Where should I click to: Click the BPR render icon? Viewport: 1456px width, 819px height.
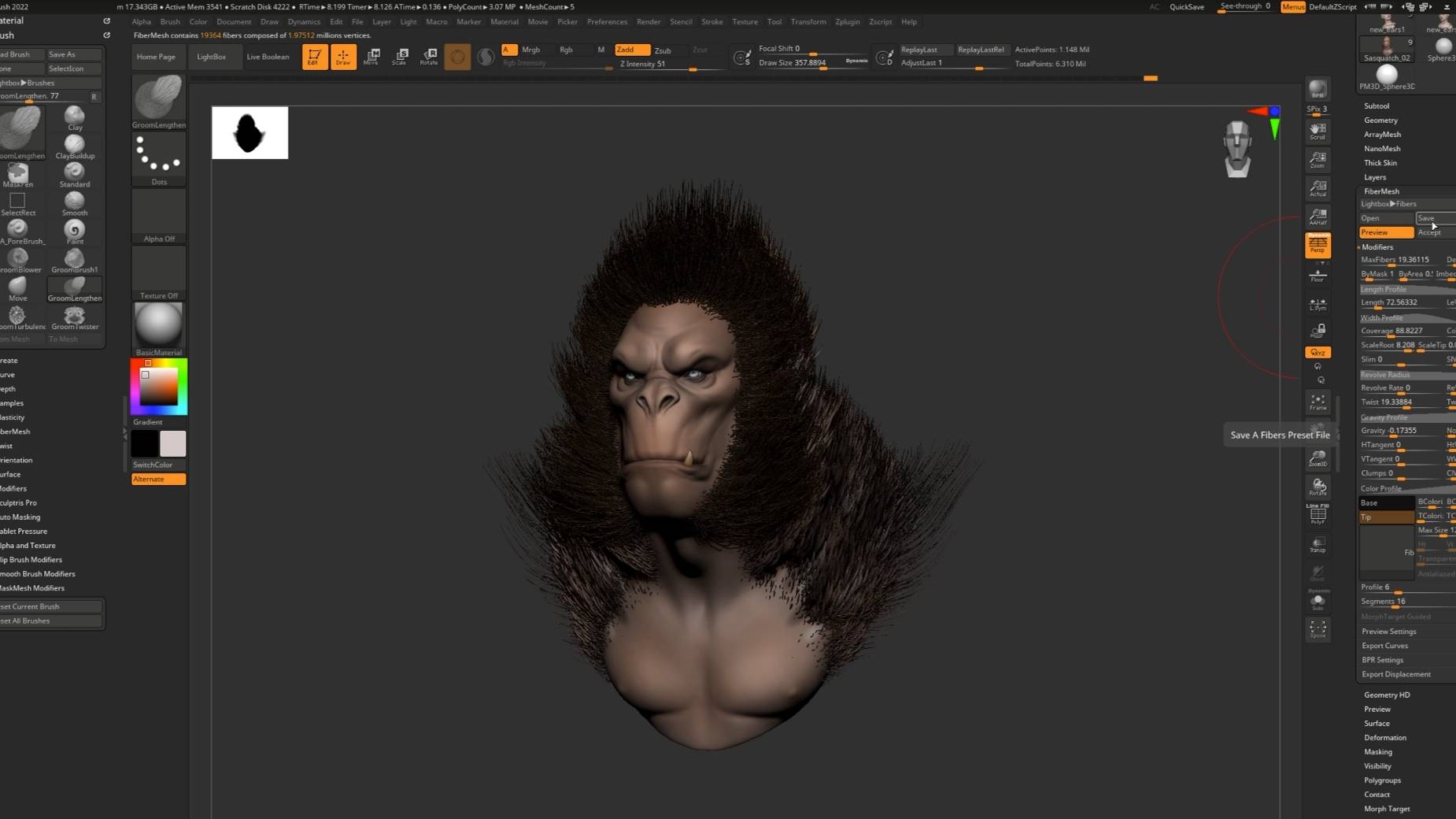point(1317,89)
